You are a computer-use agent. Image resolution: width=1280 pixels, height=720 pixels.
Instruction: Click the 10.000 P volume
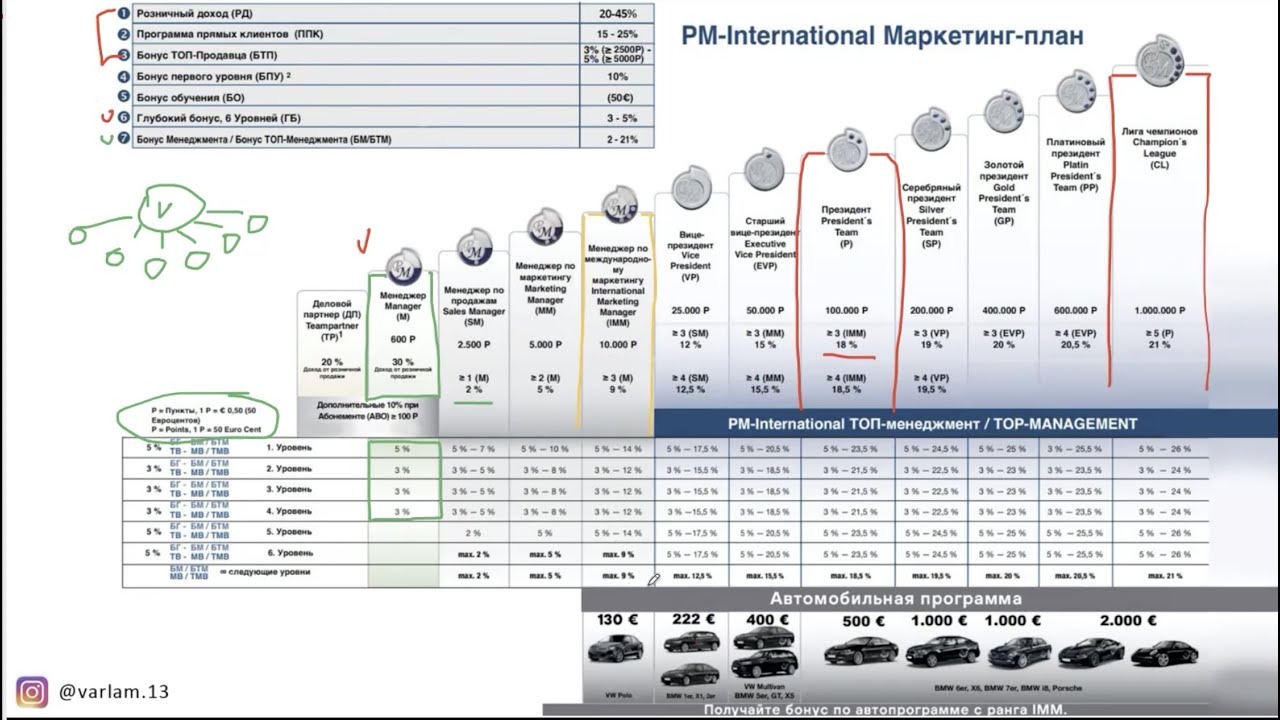point(619,344)
